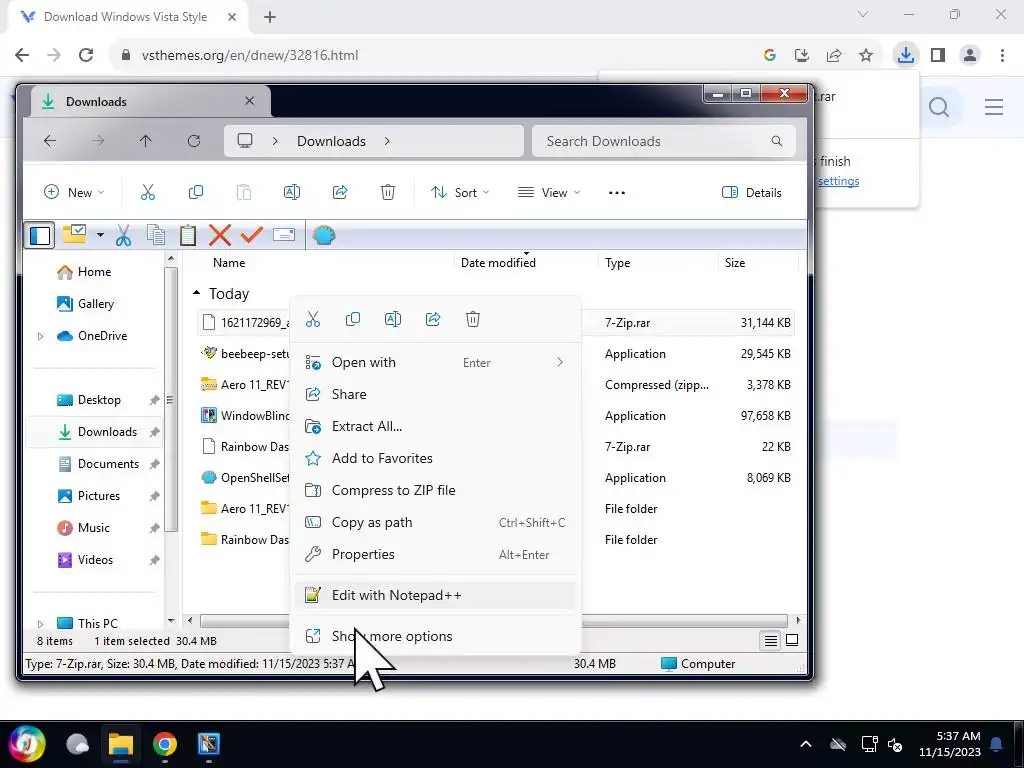This screenshot has height=768, width=1024.
Task: Choose Edit with Notepad++
Action: click(435, 596)
